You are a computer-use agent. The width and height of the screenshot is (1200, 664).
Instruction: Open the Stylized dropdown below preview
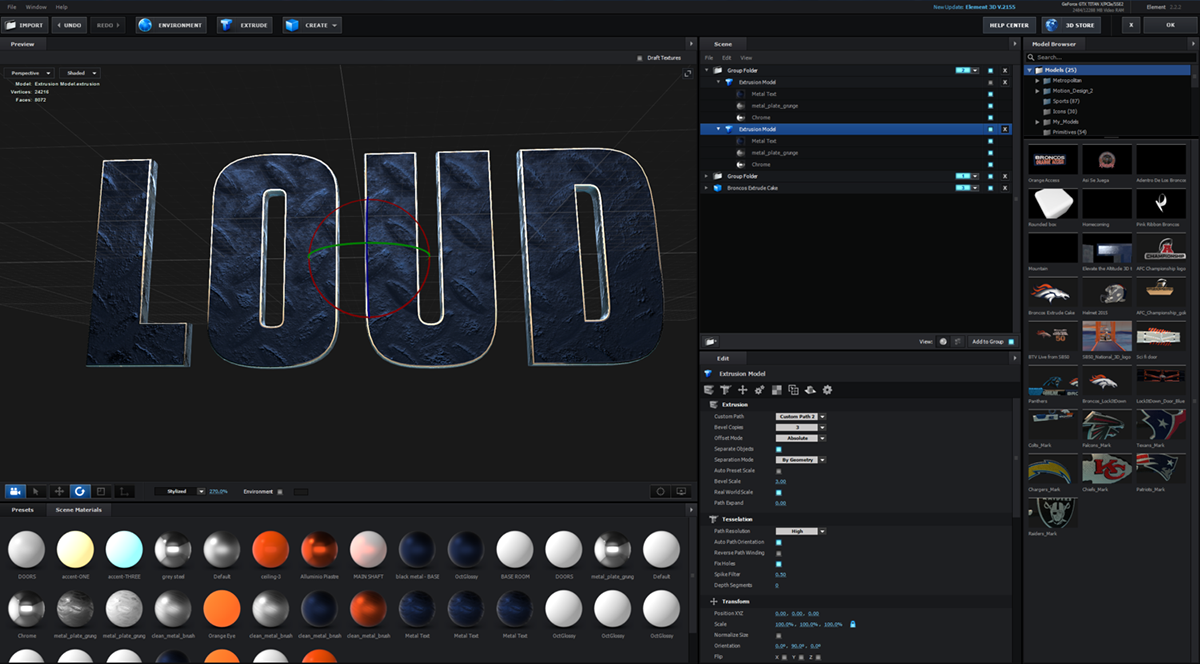click(x=179, y=491)
